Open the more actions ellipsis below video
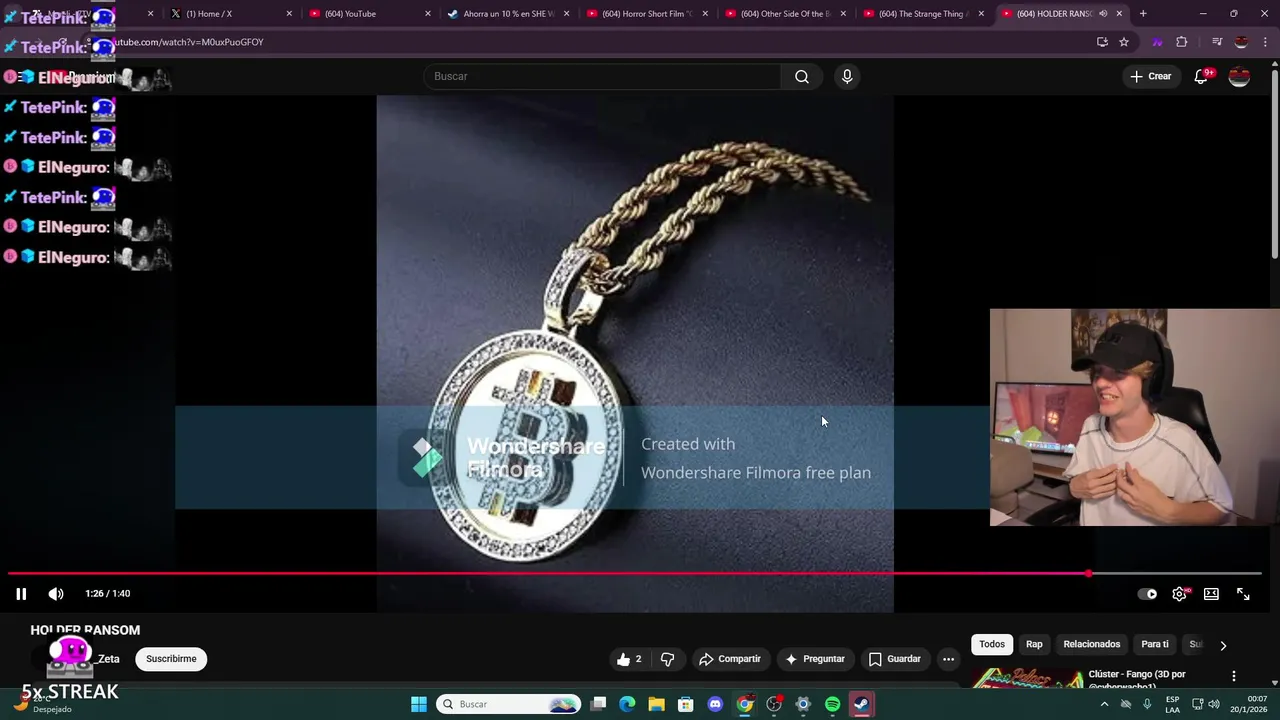 click(x=948, y=659)
